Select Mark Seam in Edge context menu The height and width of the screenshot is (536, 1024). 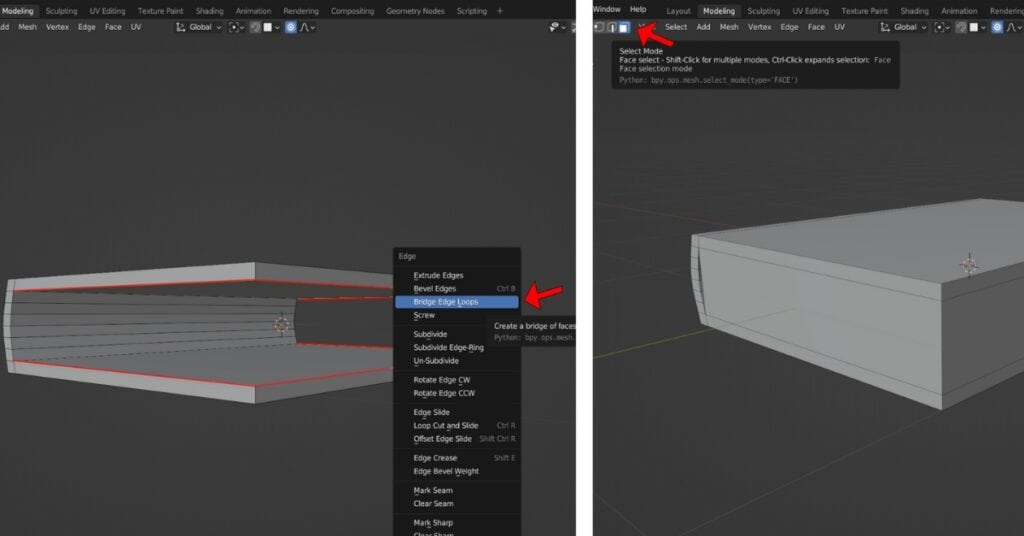pyautogui.click(x=433, y=490)
